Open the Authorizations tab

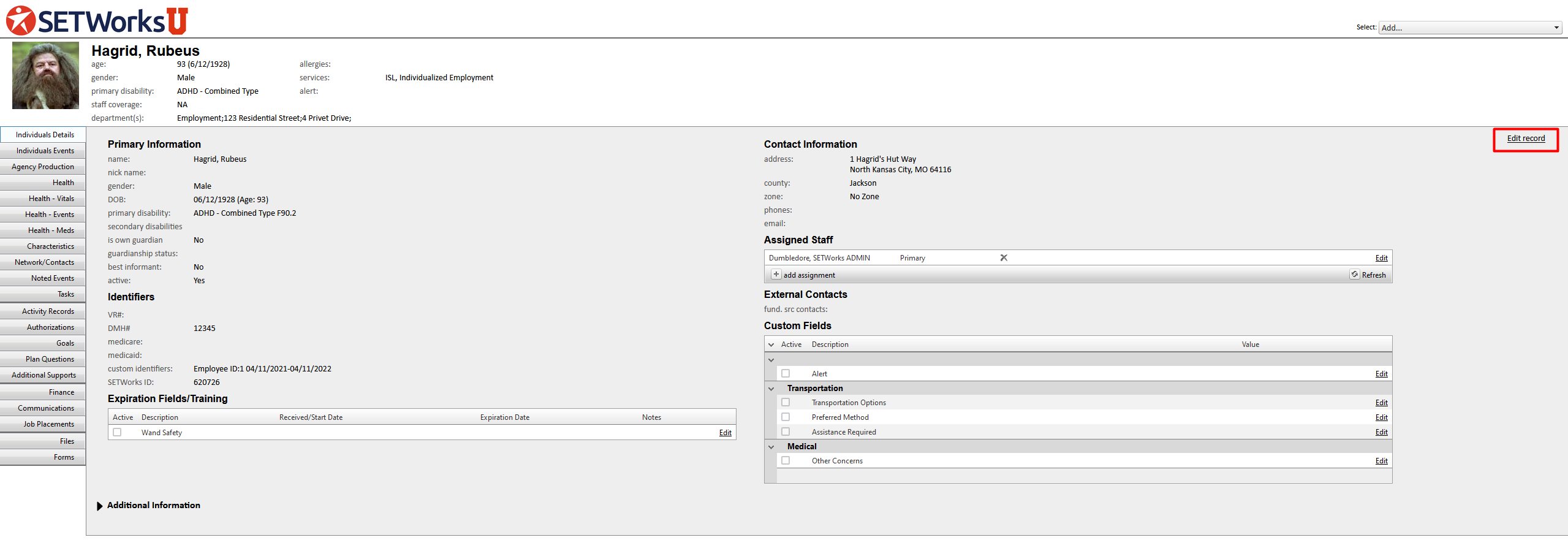pos(43,327)
